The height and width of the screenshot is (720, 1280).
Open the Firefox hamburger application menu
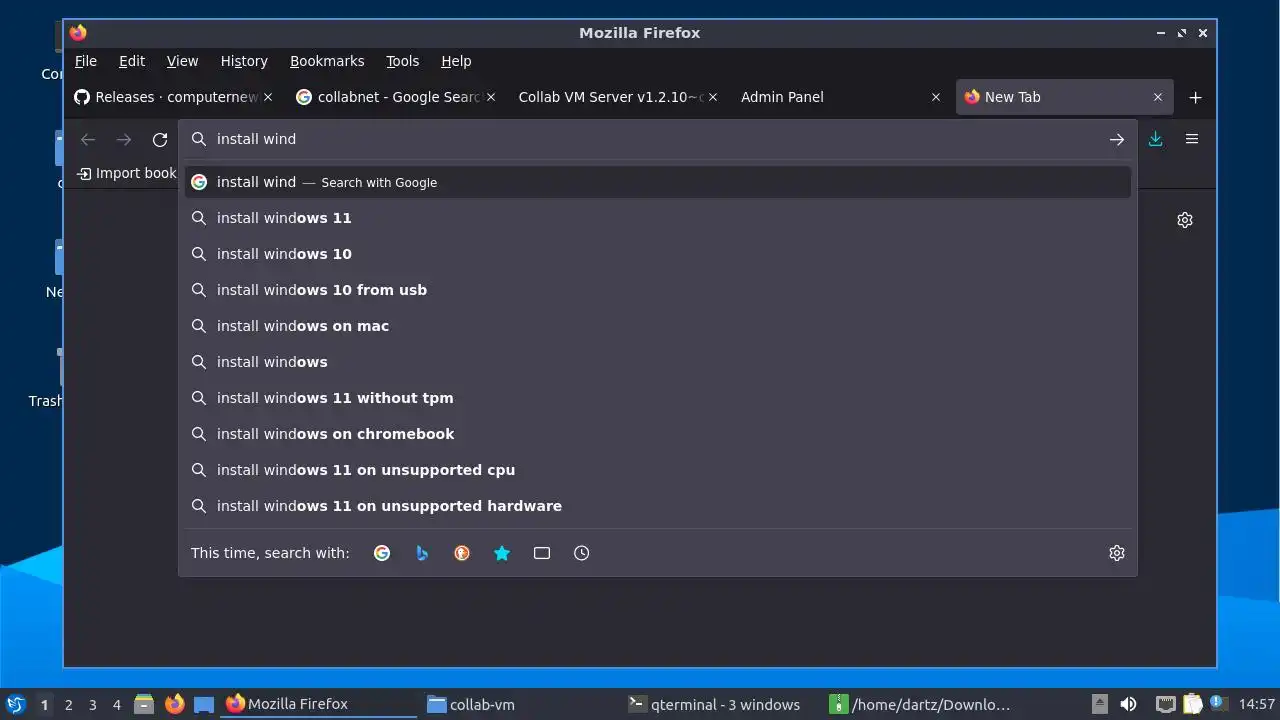point(1192,139)
